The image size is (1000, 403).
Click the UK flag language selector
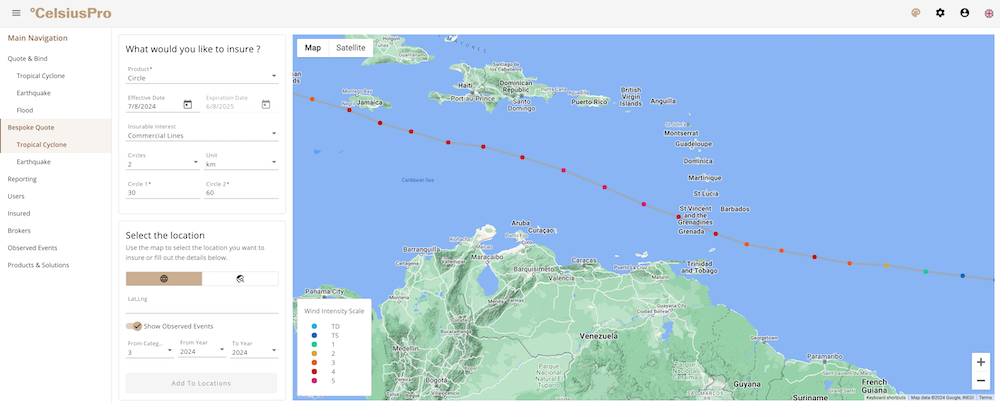click(x=989, y=13)
